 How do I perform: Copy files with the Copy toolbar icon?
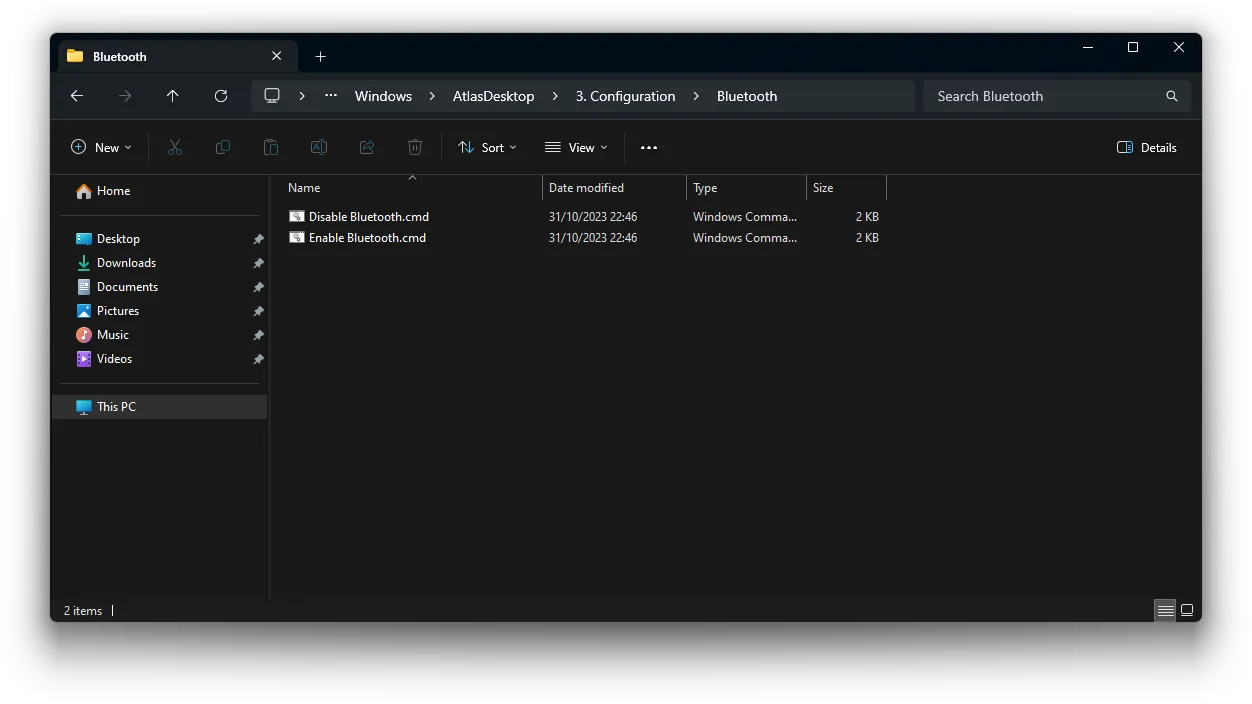pos(223,147)
